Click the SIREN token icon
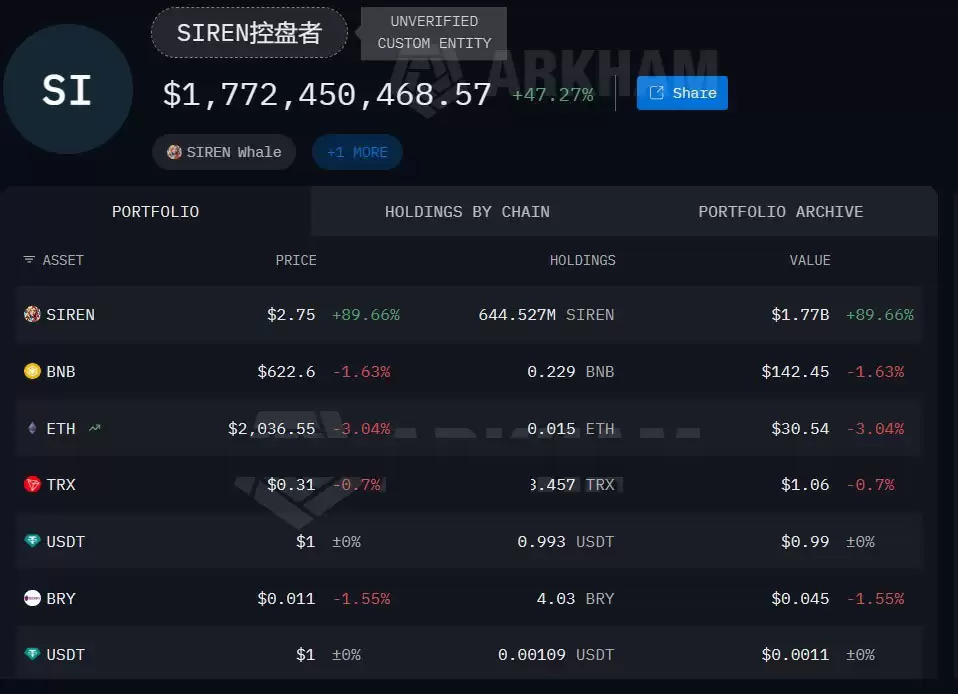The image size is (958, 694). (x=30, y=314)
